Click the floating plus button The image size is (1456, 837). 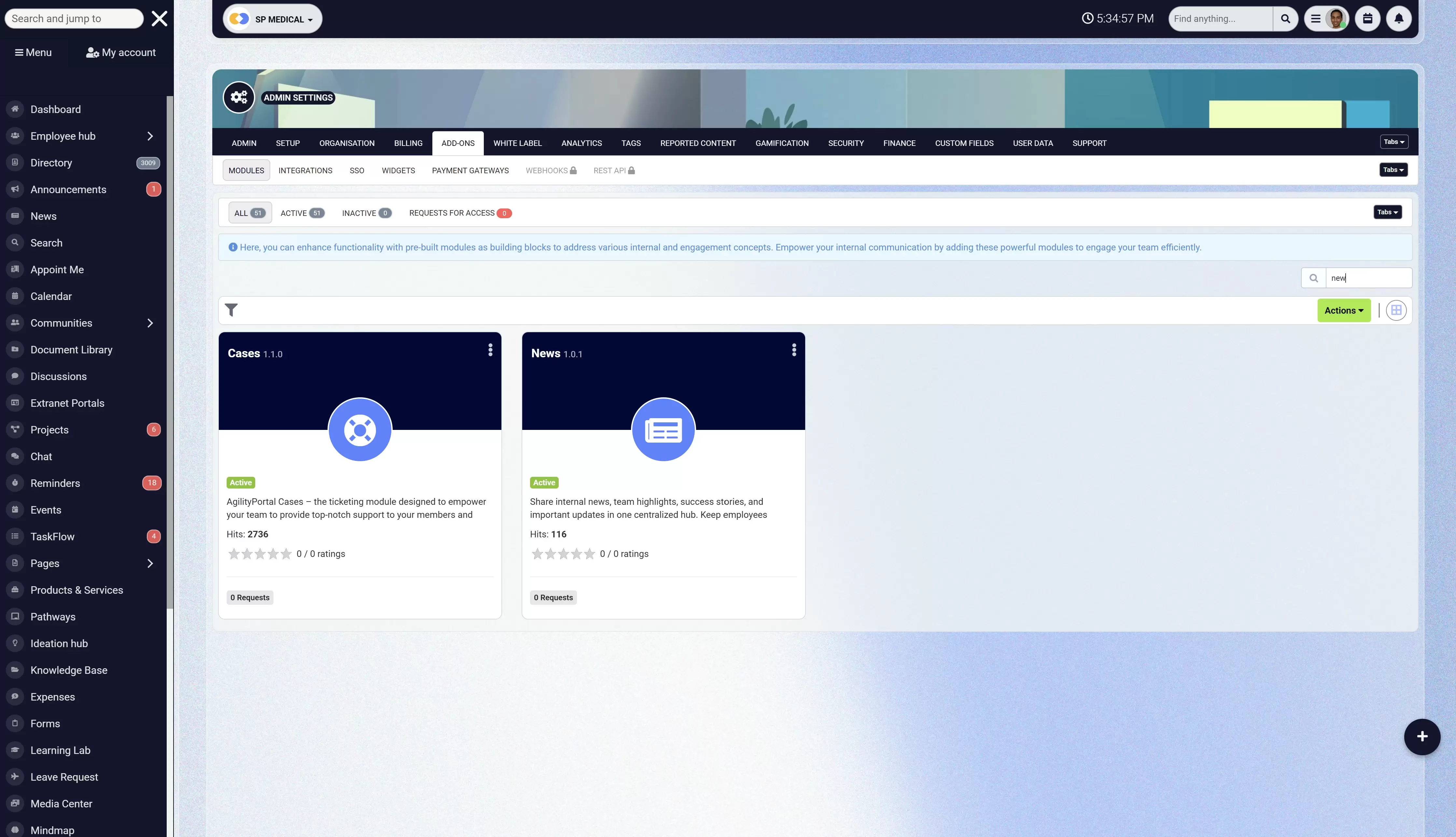pos(1421,736)
